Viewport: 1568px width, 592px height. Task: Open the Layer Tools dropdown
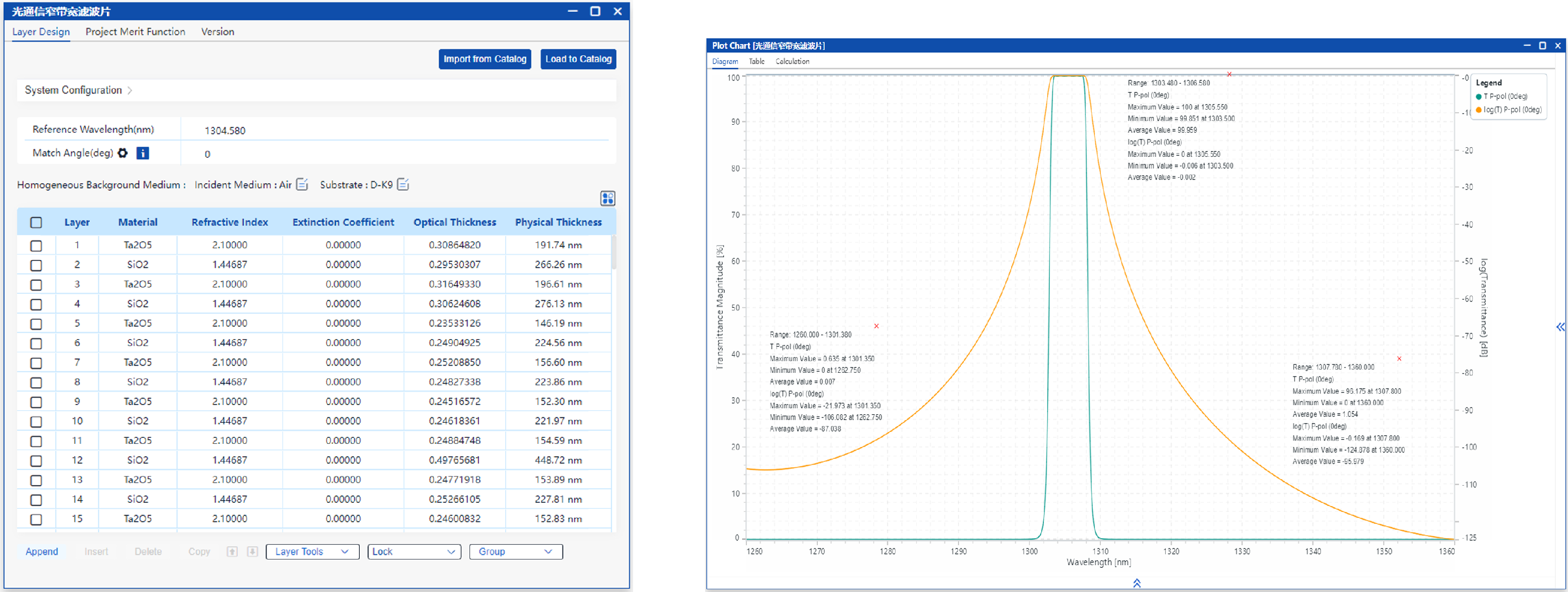313,552
